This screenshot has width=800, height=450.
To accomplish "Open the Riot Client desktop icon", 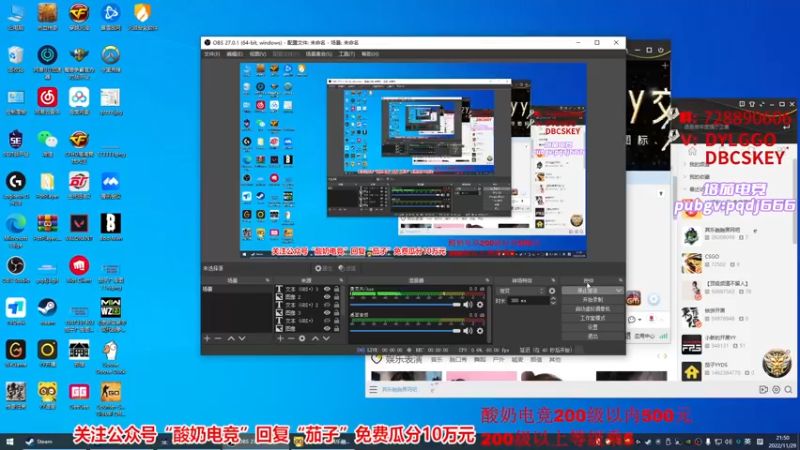I will (79, 269).
